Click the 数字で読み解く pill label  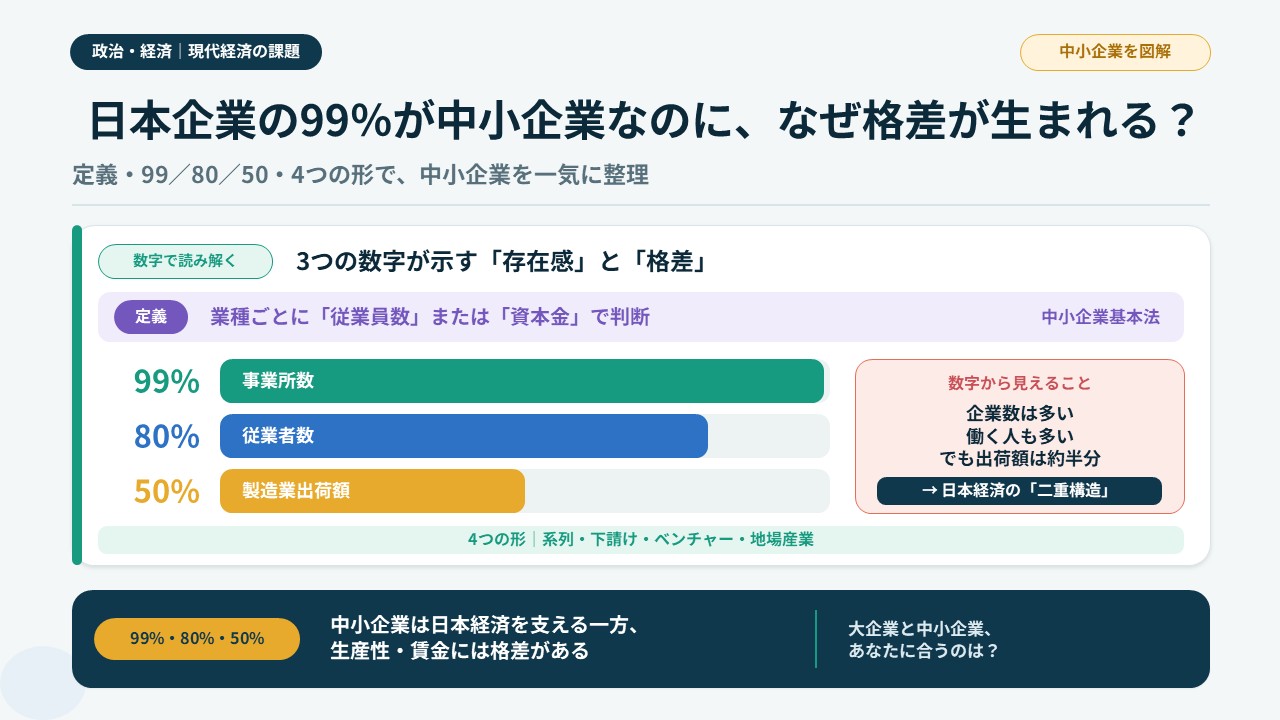pos(185,261)
